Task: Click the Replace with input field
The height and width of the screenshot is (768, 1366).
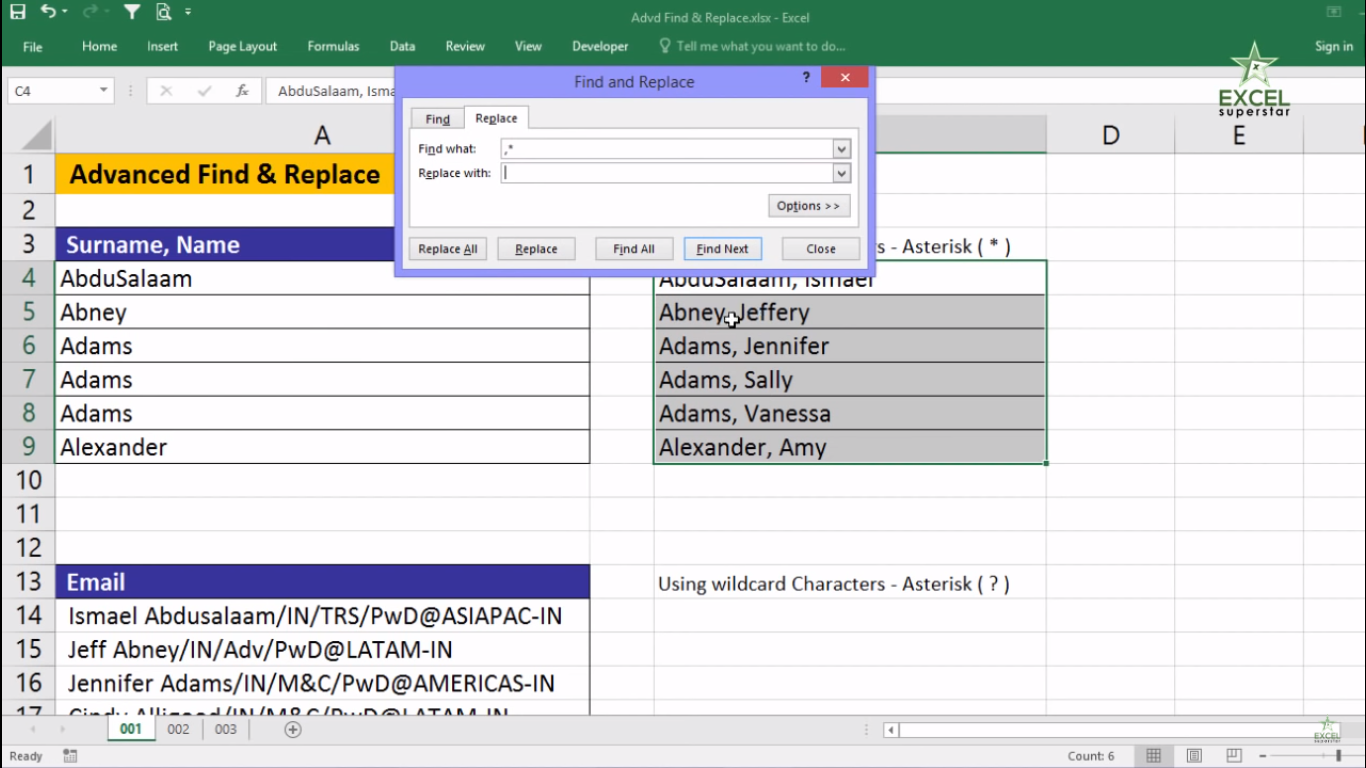Action: [x=667, y=173]
